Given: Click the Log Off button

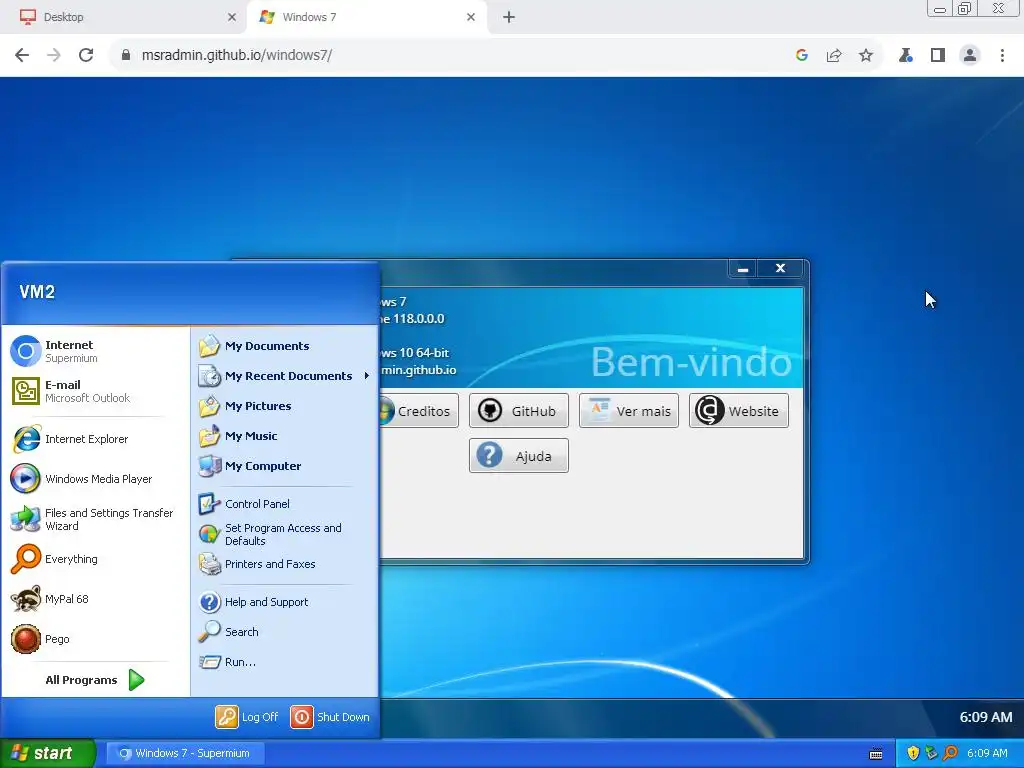Looking at the screenshot, I should 248,717.
